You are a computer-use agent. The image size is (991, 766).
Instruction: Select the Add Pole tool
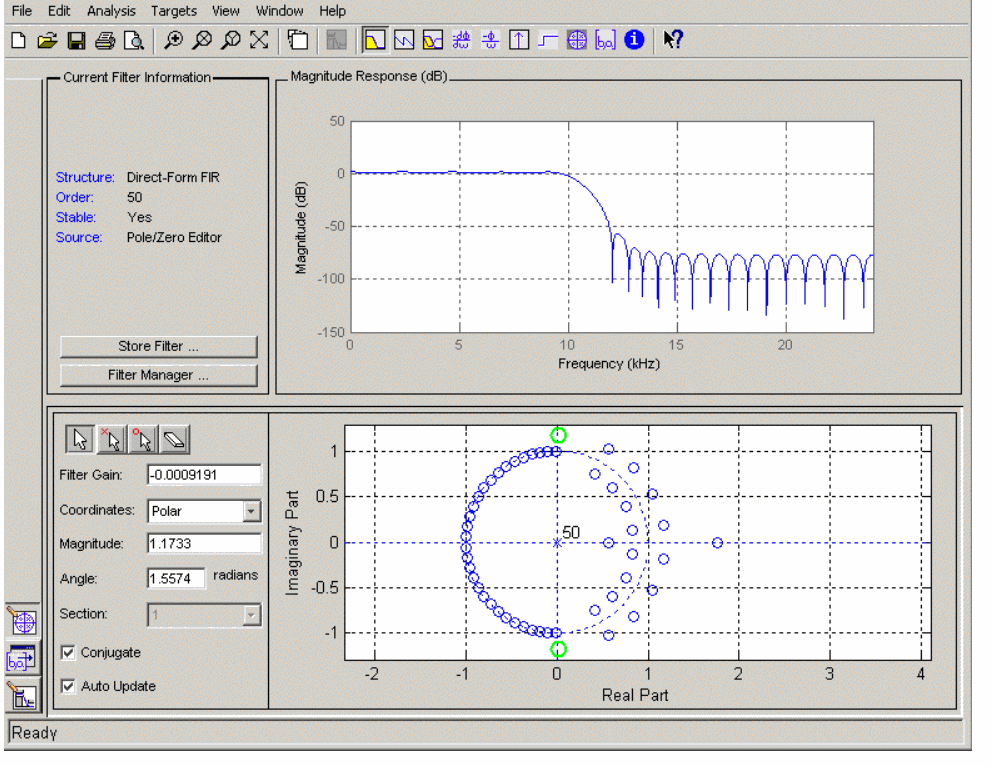[x=112, y=439]
